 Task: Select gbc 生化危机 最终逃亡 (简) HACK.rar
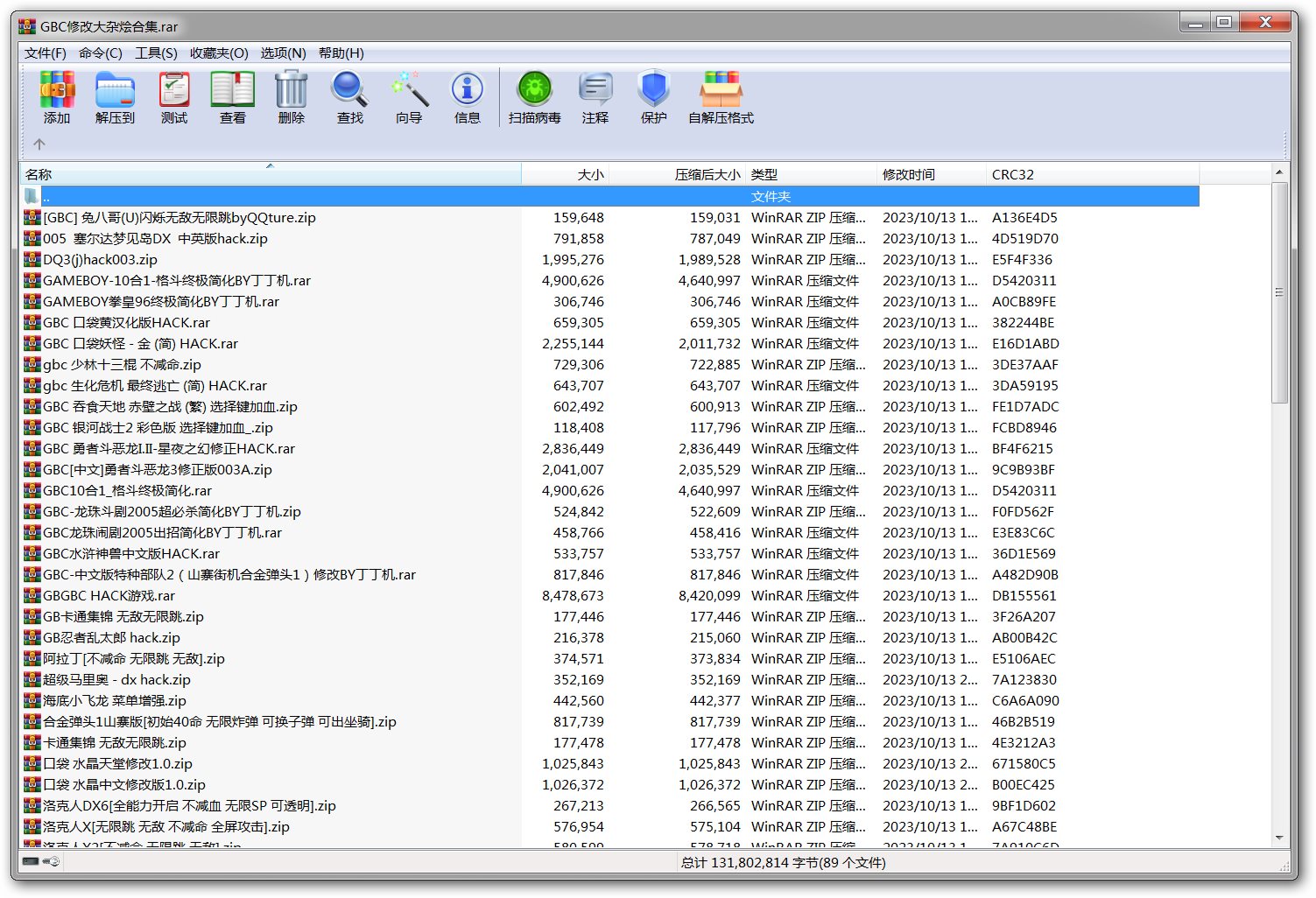155,385
